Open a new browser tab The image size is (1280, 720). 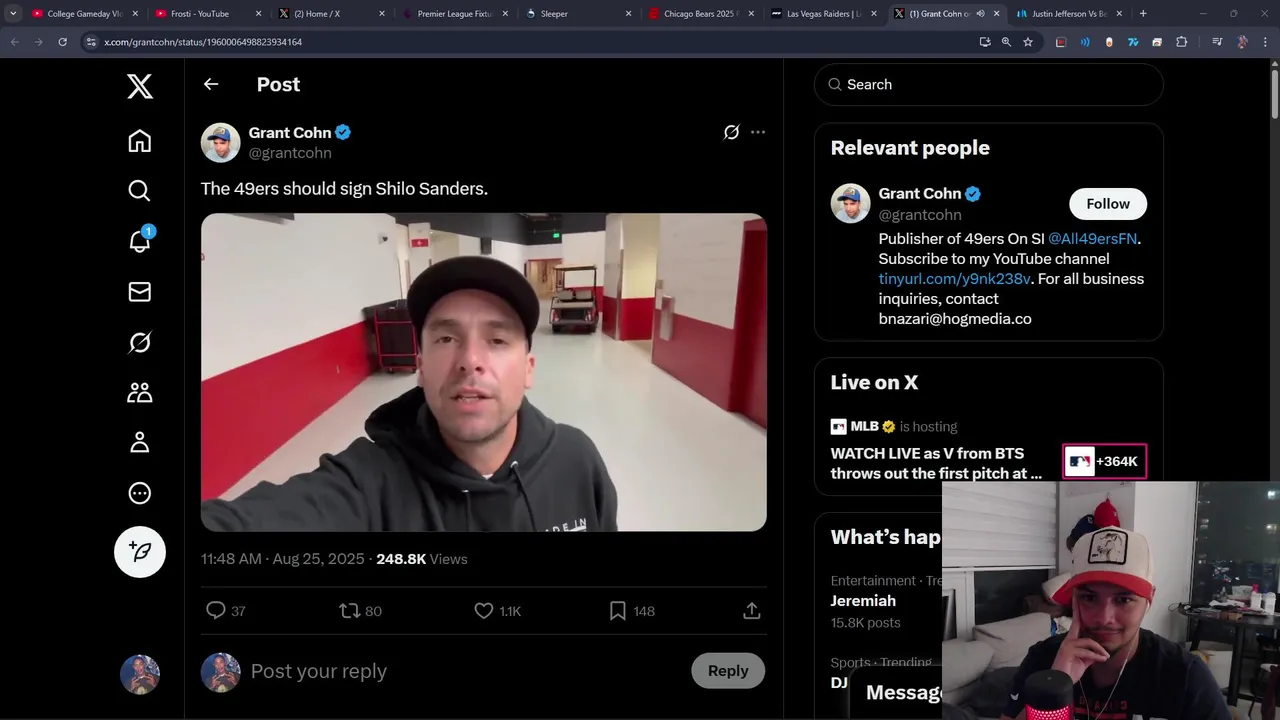(1143, 14)
